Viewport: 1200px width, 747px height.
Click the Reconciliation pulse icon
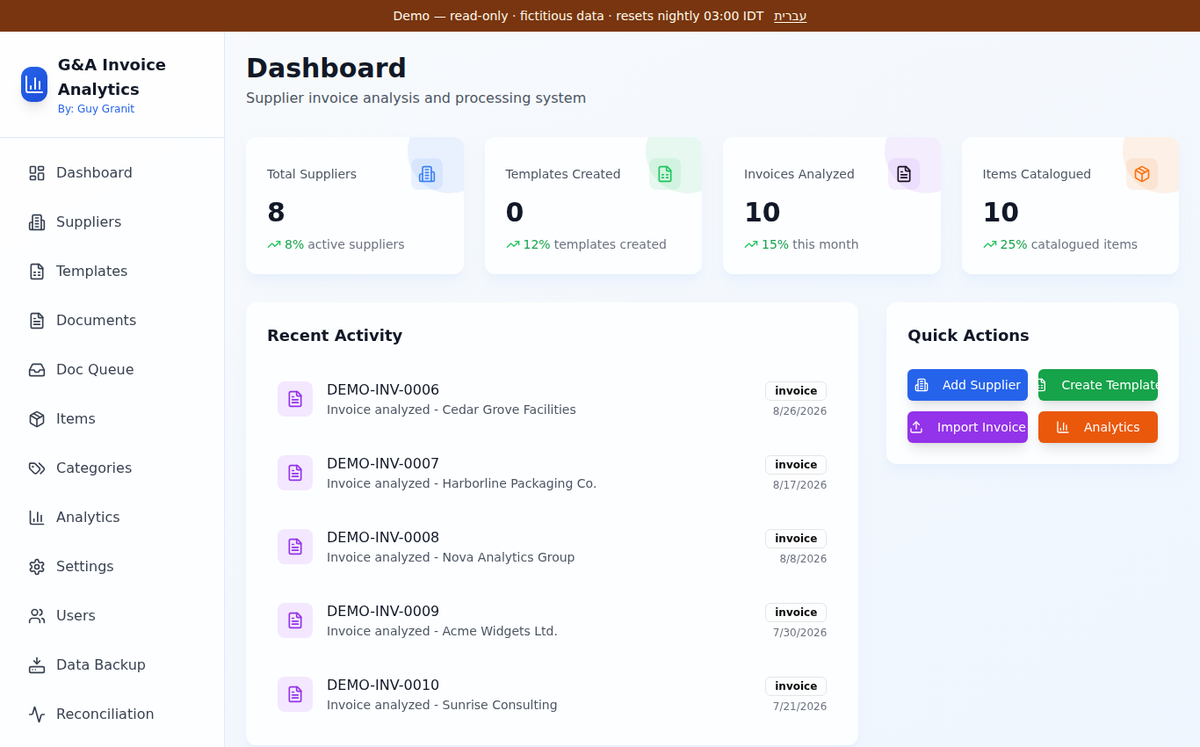click(x=37, y=714)
